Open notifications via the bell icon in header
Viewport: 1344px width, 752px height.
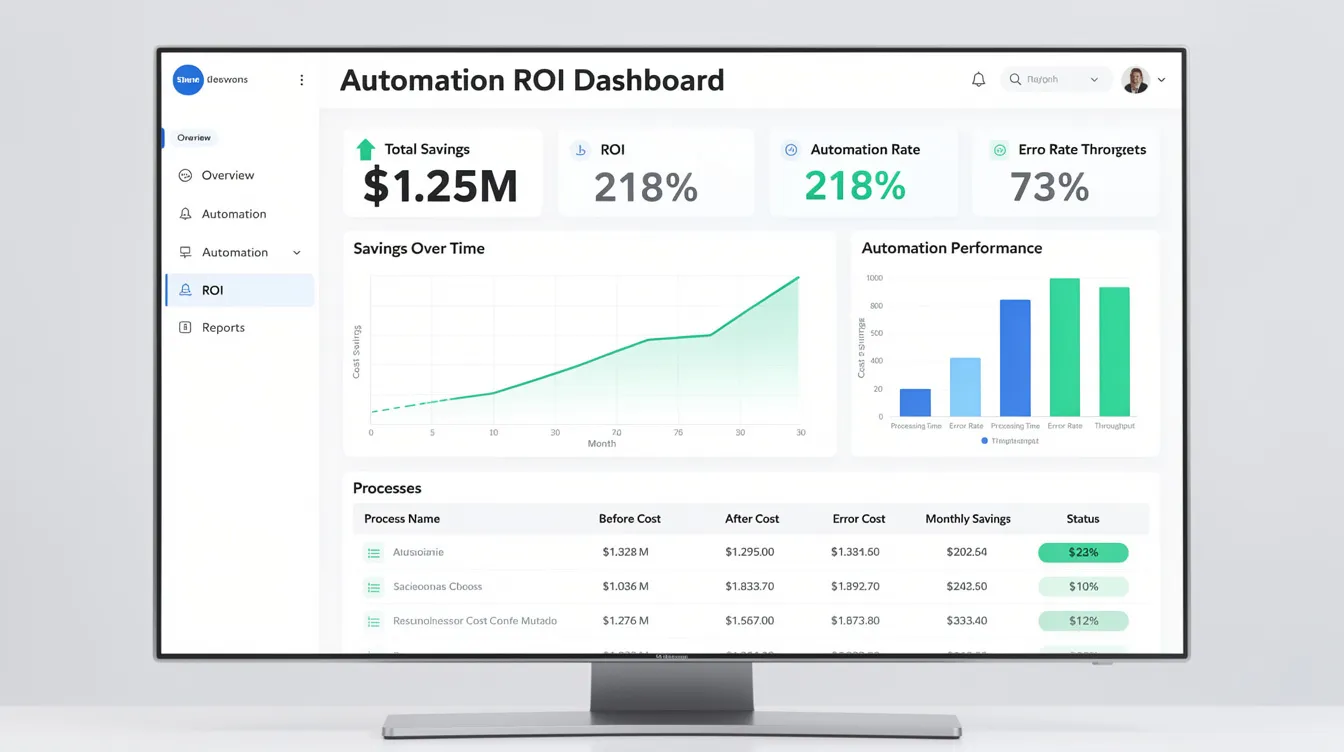(978, 79)
